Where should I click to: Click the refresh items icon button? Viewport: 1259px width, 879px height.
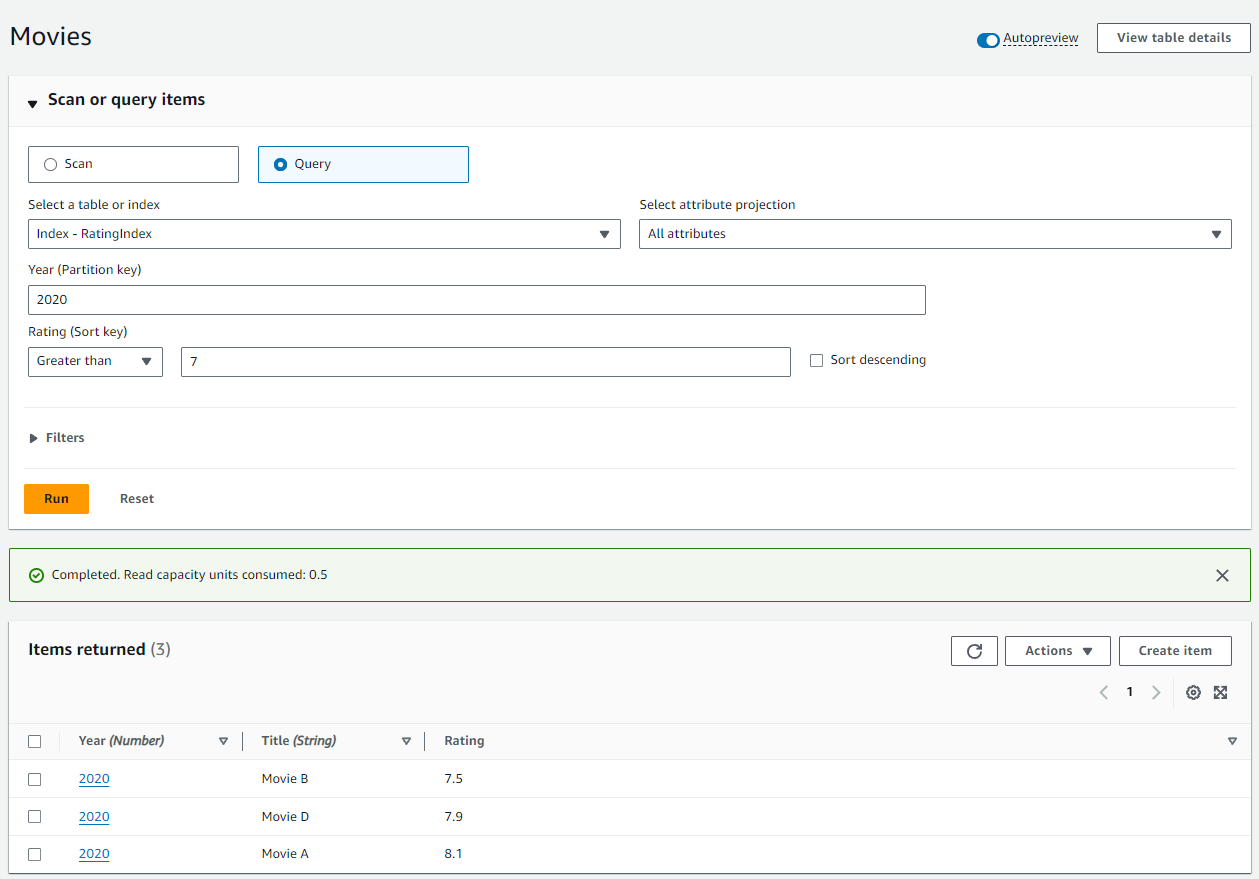[974, 651]
